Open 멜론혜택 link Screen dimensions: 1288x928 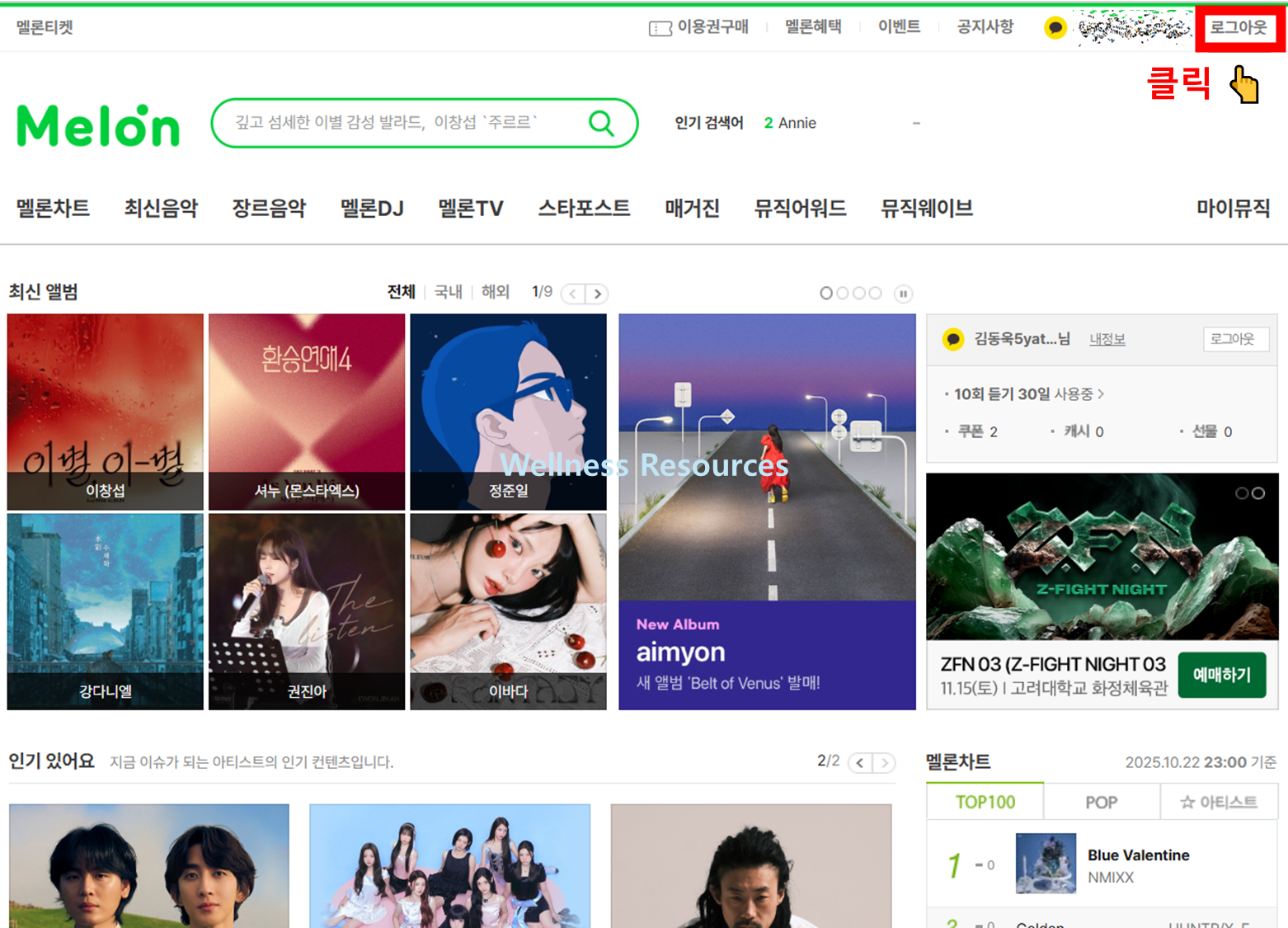coord(813,27)
